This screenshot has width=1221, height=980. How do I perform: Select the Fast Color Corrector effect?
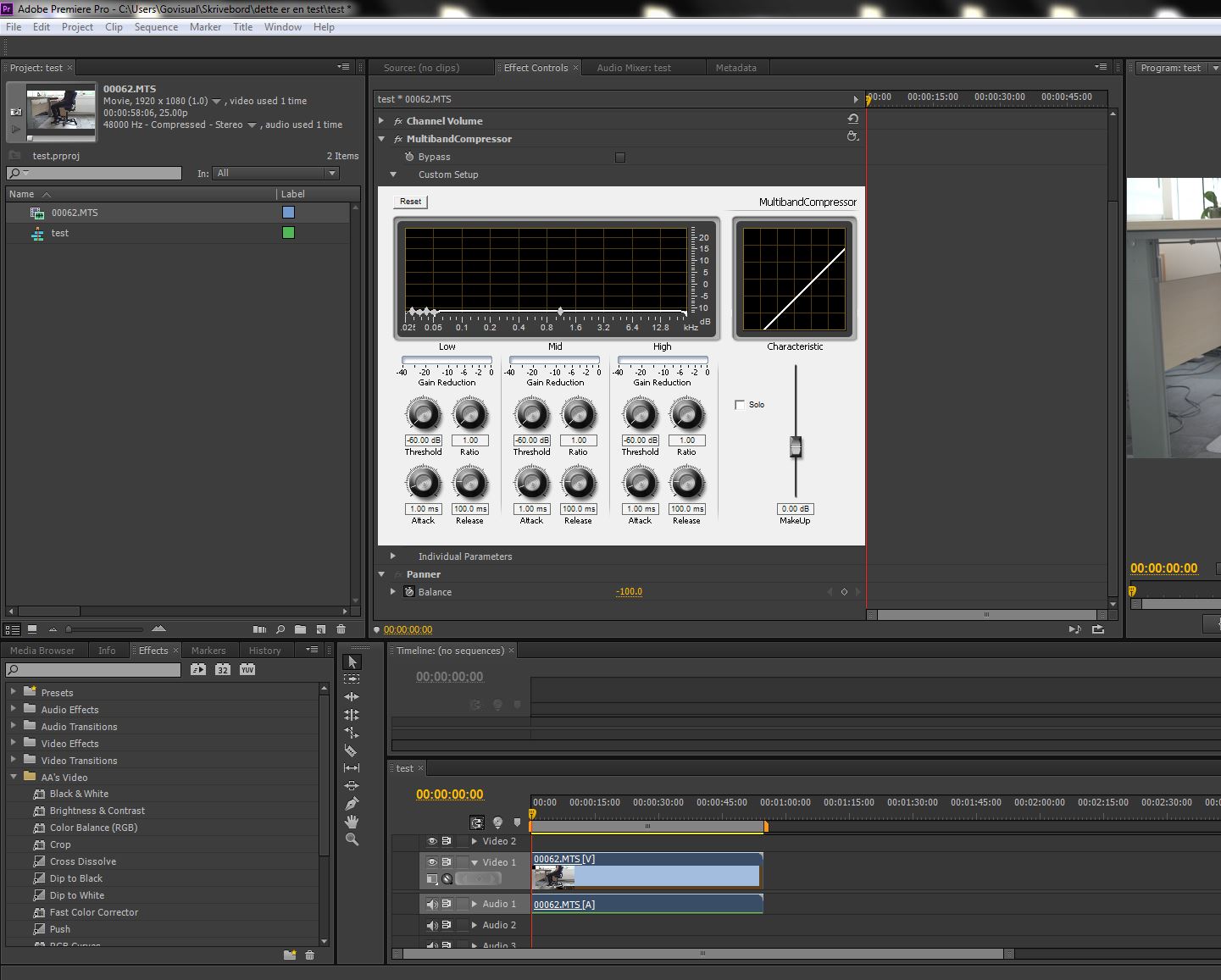coord(94,912)
